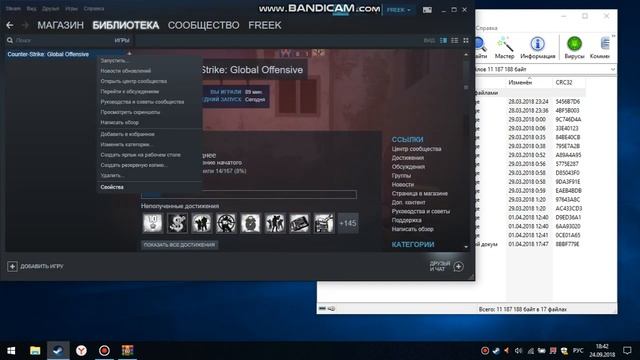Click РУС language indicator in tray

(578, 351)
